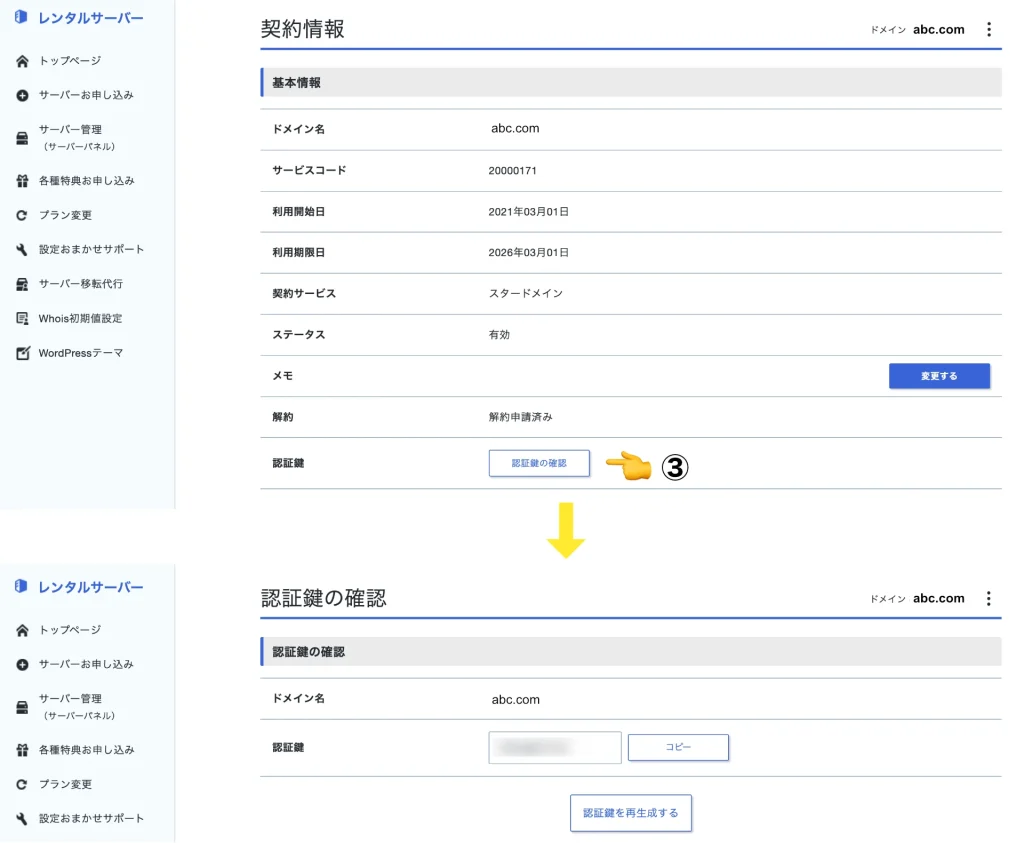Screen dimensions: 1024x843
Task: Open the kebab menu beside 契約情報 heading
Action: [988, 29]
